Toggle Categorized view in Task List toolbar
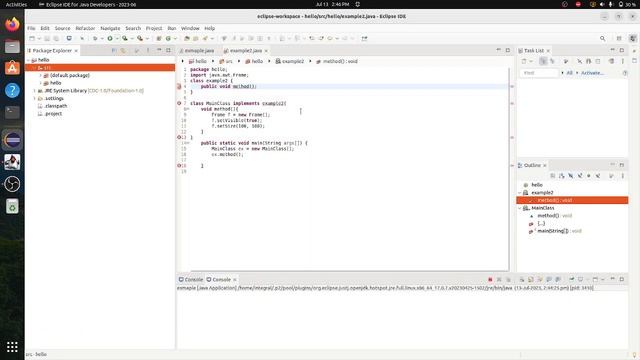This screenshot has height=360, width=640. pos(543,61)
